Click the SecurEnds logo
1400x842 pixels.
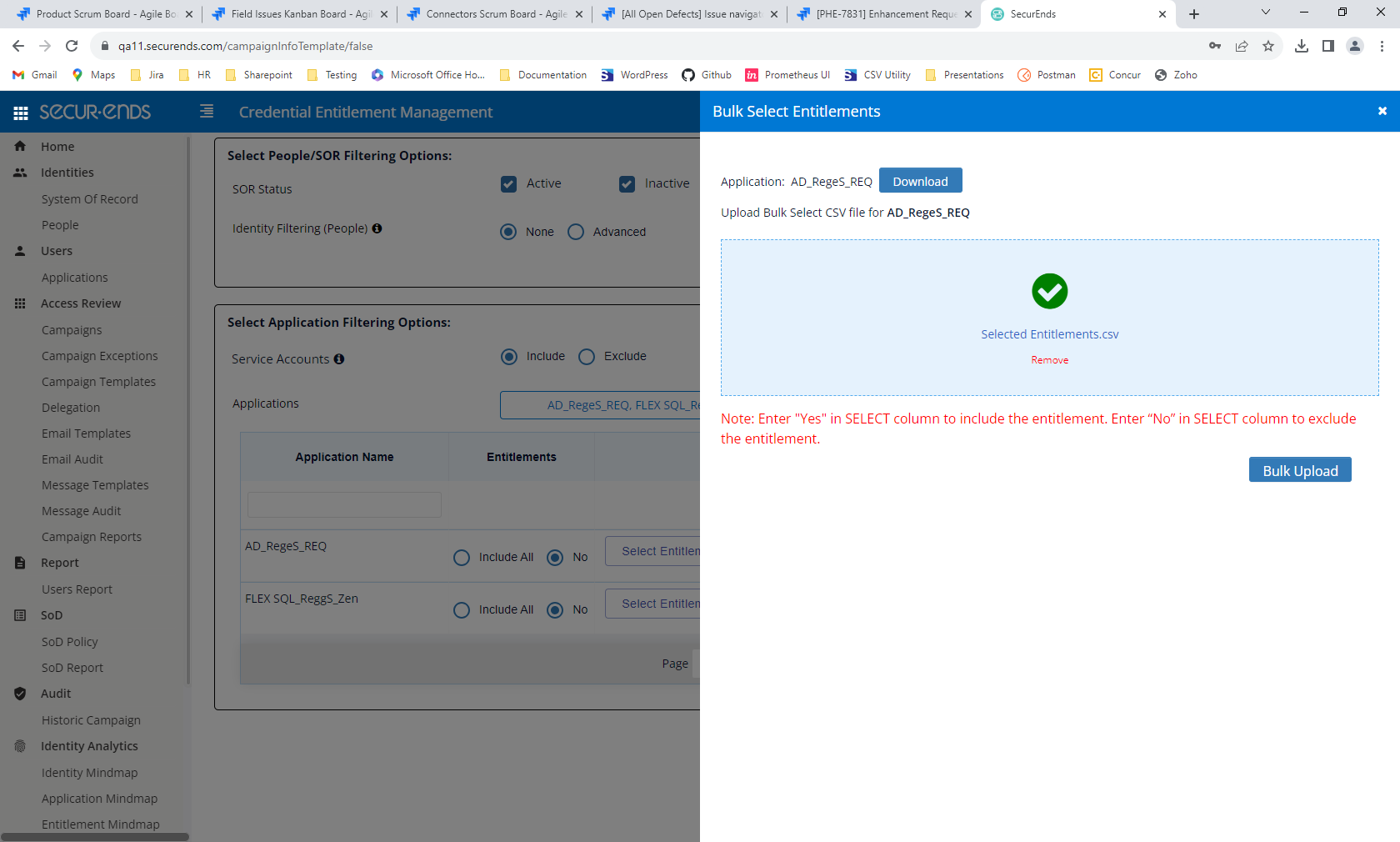[94, 112]
